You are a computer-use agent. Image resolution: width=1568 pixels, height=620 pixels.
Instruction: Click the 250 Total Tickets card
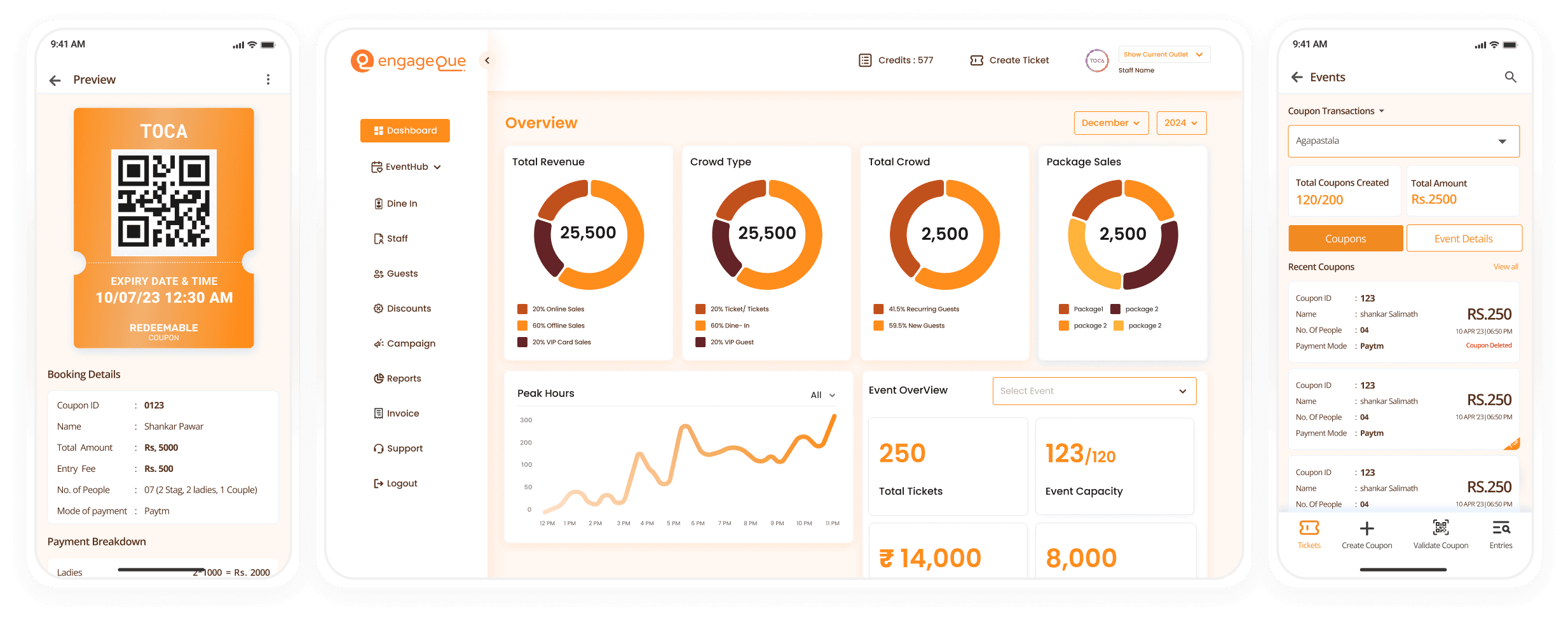(948, 466)
